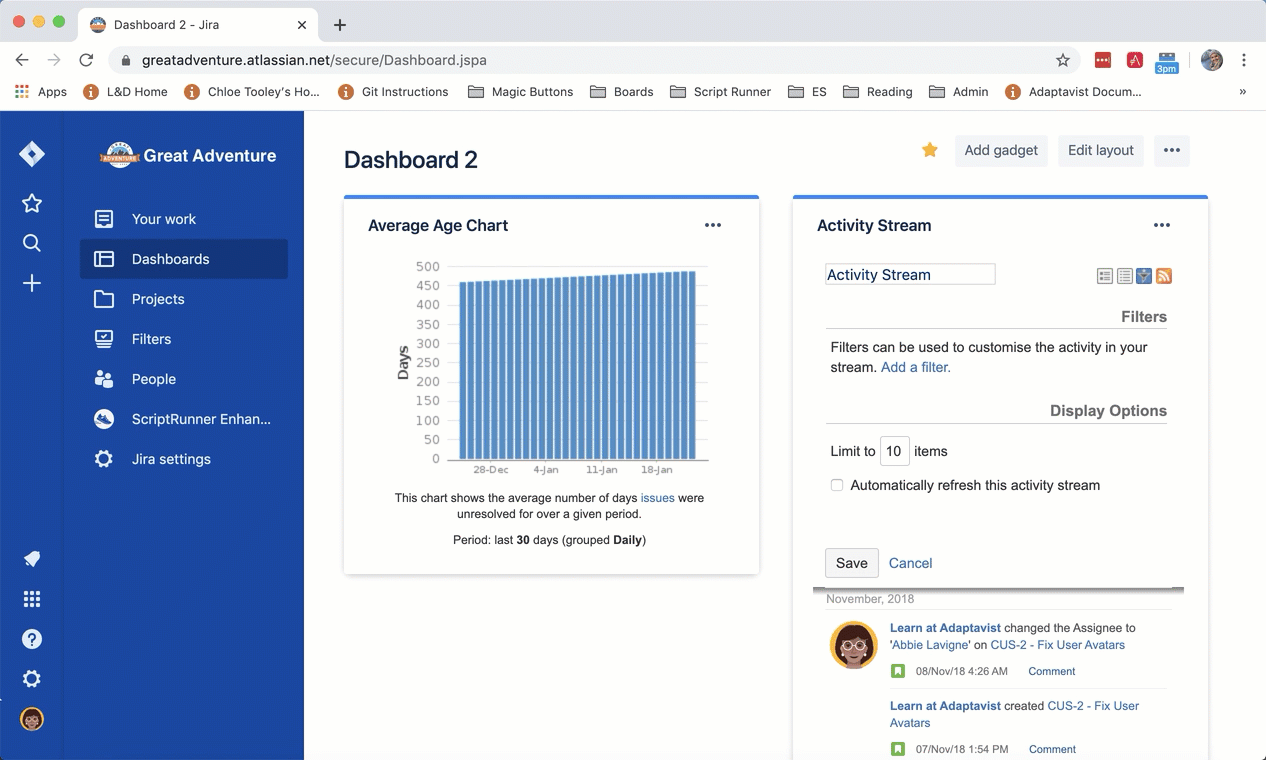Open the Jira home diamond logo

click(32, 154)
